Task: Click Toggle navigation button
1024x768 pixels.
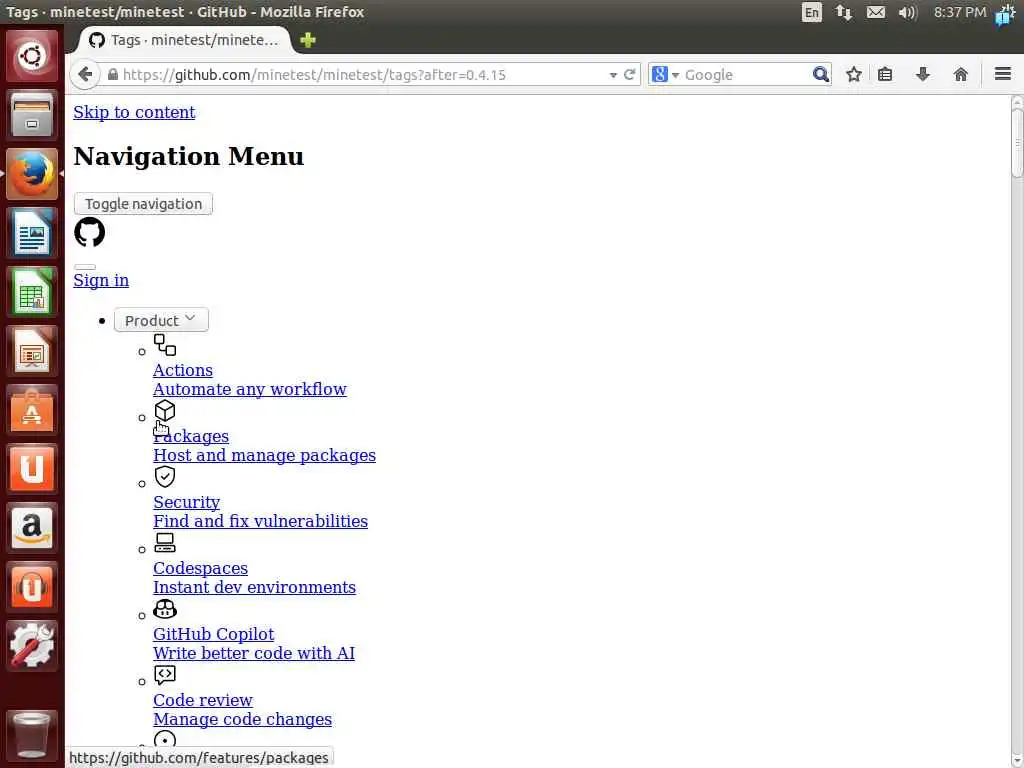Action: pyautogui.click(x=143, y=204)
